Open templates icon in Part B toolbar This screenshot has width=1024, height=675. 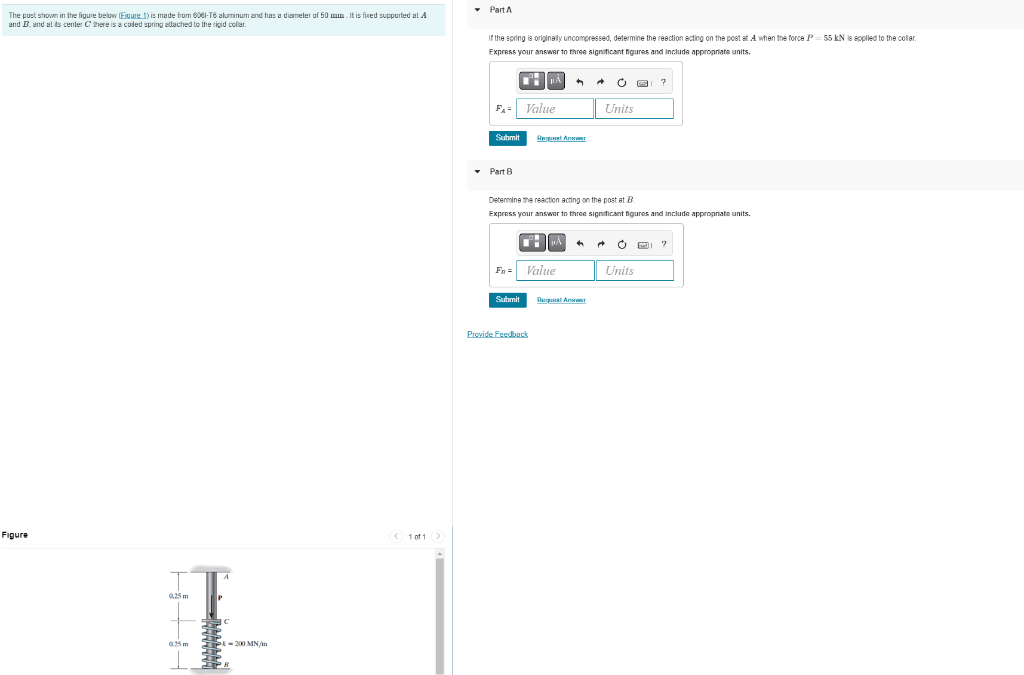click(x=532, y=243)
